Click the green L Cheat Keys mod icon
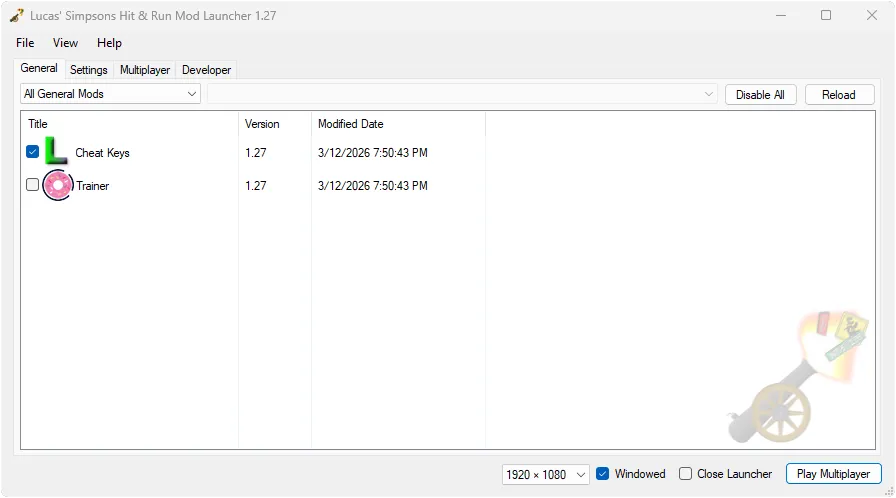 57,151
